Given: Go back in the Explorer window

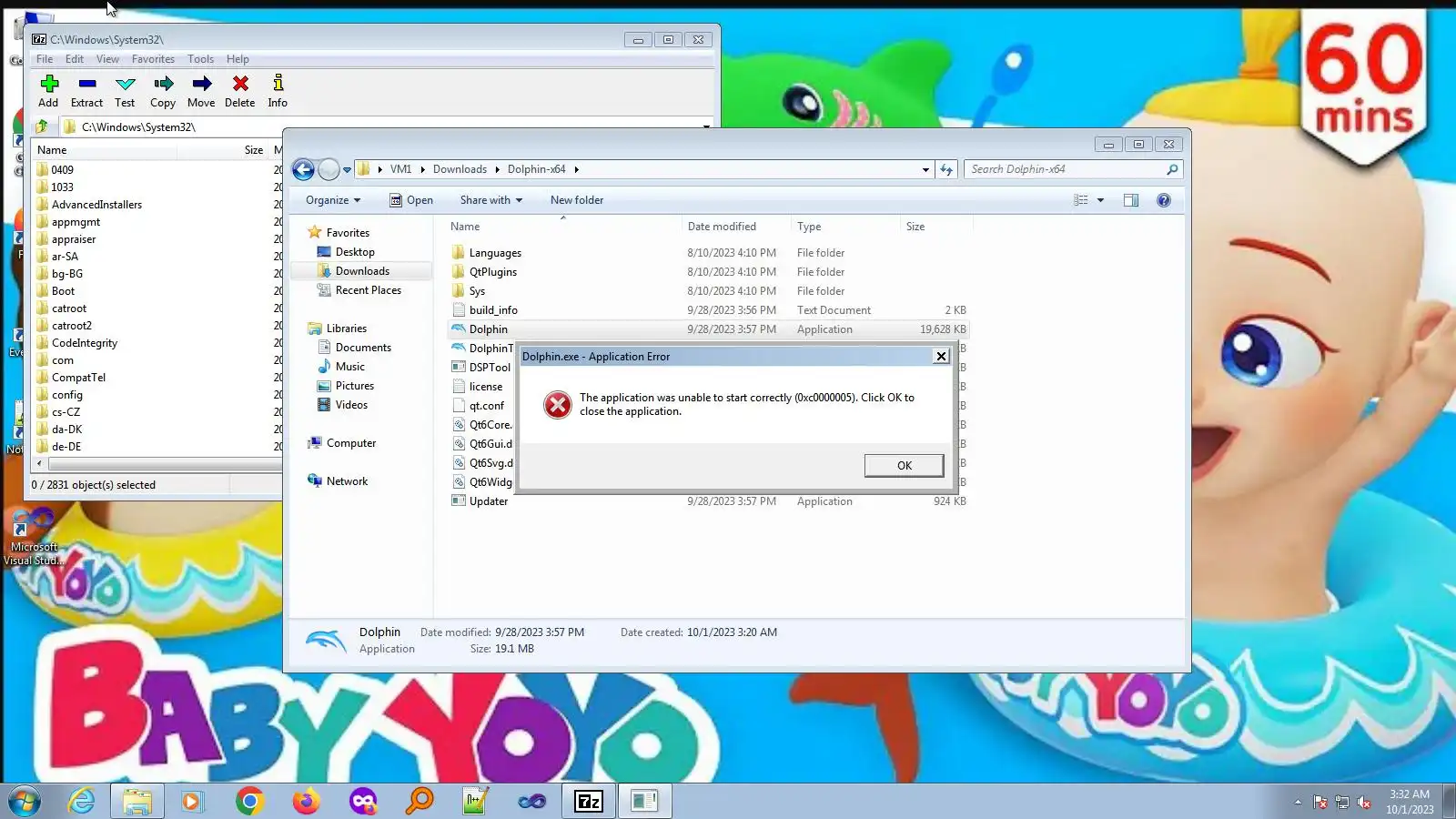Looking at the screenshot, I should (x=303, y=169).
